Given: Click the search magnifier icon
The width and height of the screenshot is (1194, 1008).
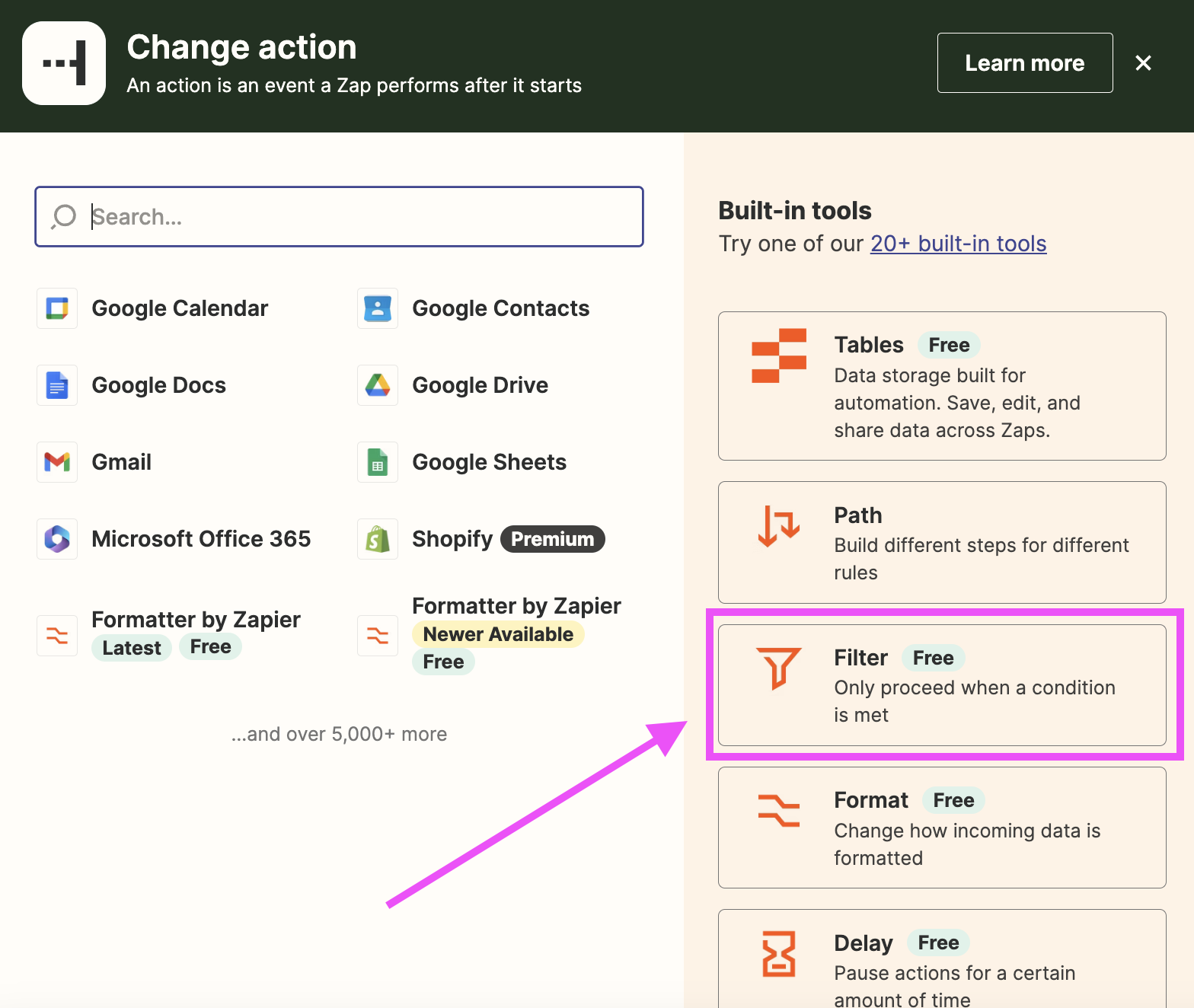Looking at the screenshot, I should click(64, 217).
